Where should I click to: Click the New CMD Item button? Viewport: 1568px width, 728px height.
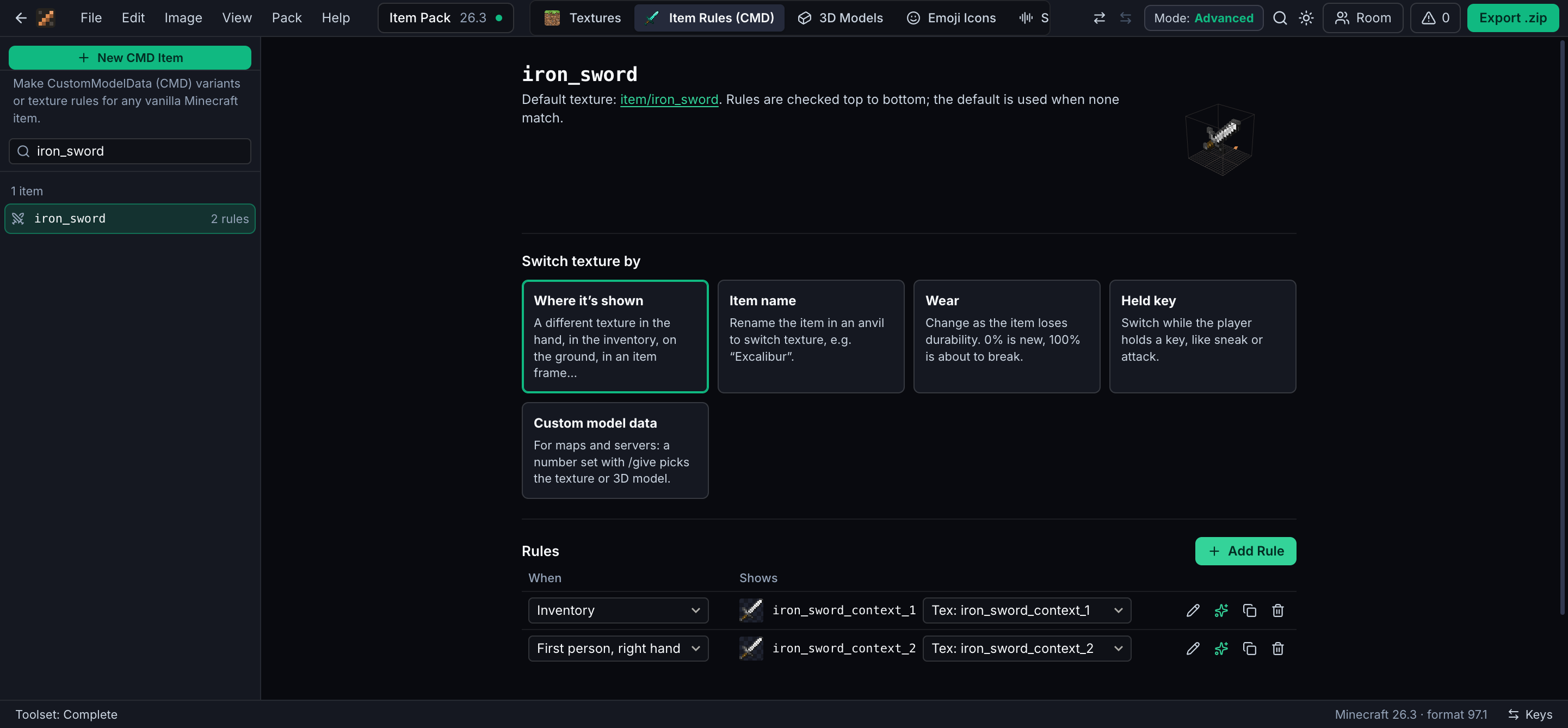129,58
